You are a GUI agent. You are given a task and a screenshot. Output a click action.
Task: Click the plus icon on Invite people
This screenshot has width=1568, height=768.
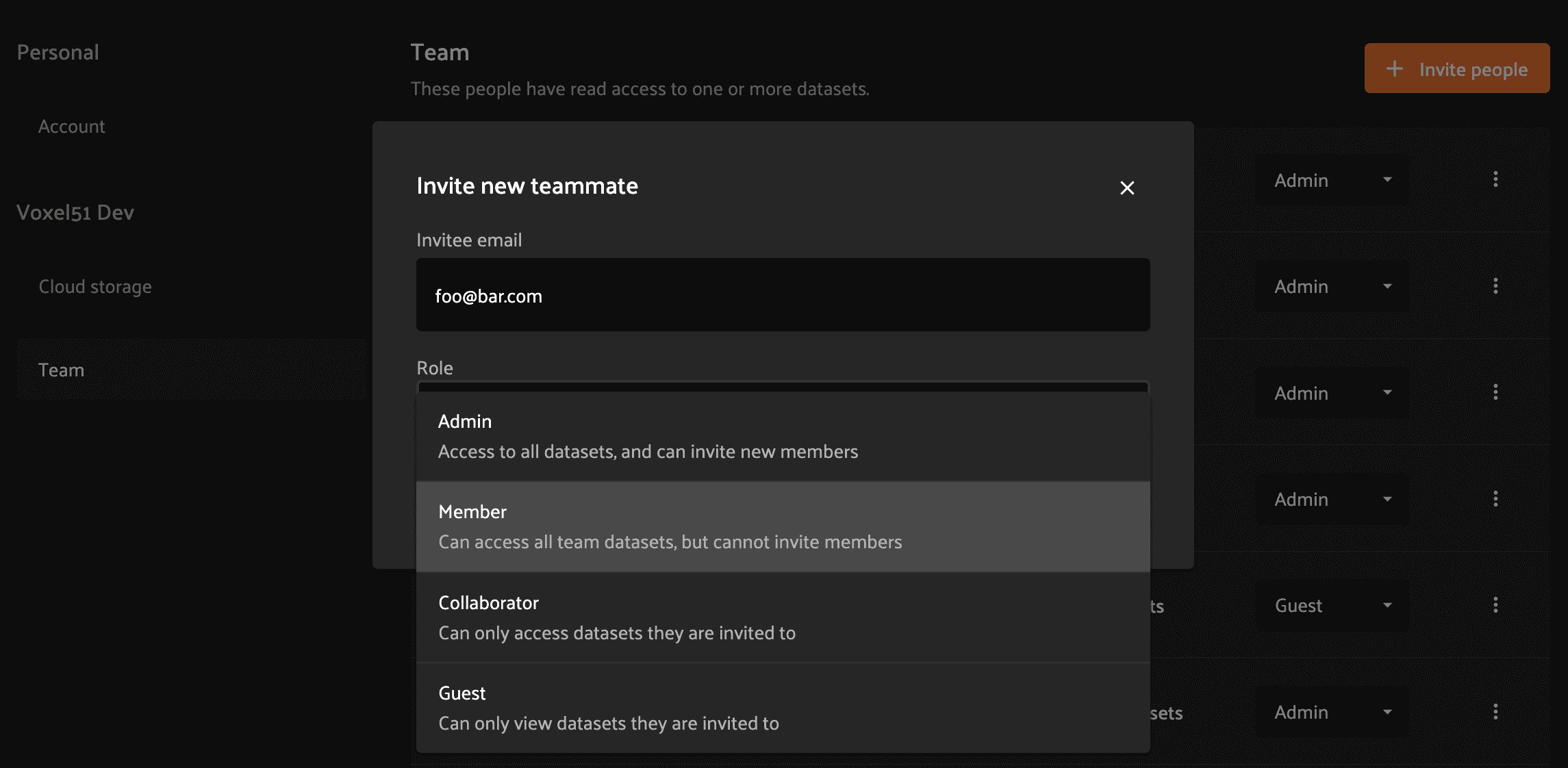(x=1394, y=68)
